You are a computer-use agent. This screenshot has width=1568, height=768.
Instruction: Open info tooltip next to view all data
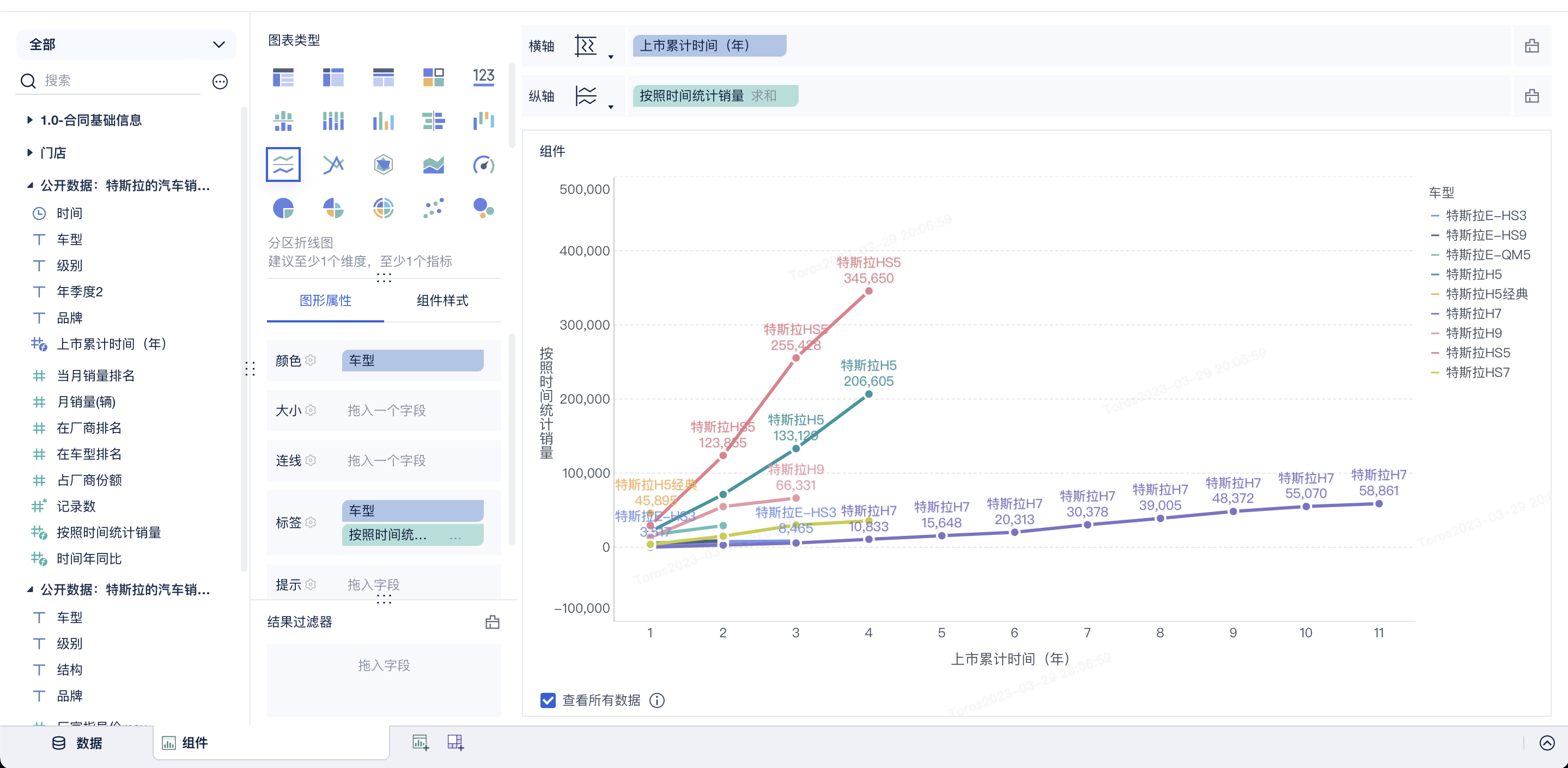click(657, 700)
